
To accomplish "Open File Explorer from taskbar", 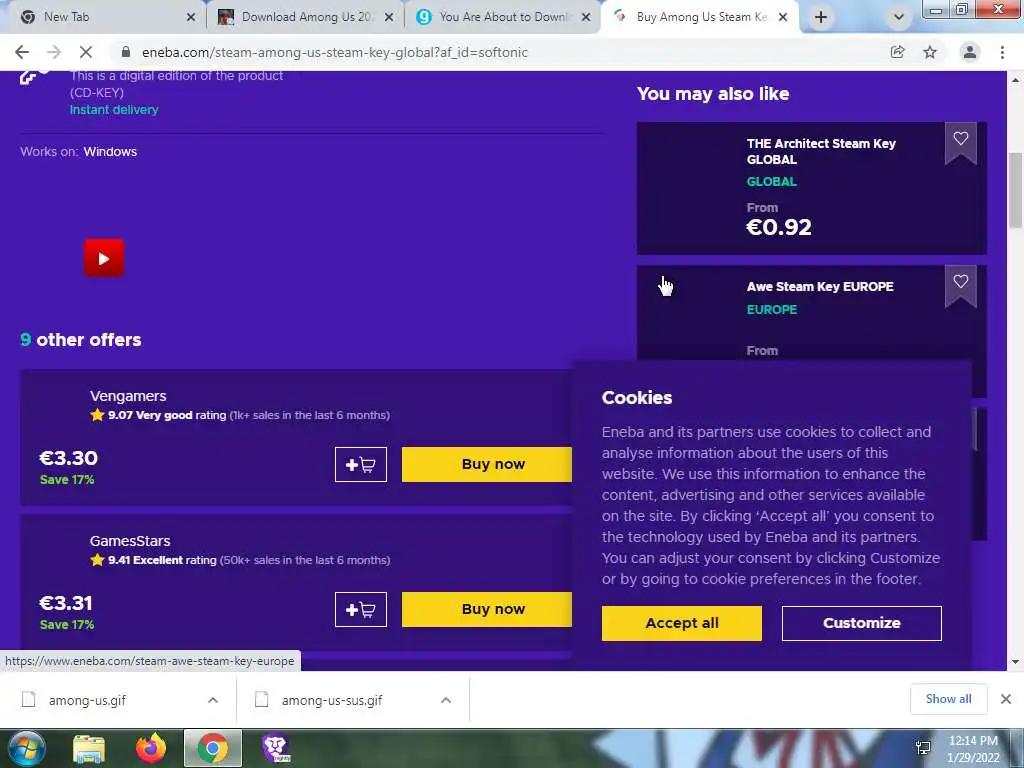I will [x=89, y=748].
